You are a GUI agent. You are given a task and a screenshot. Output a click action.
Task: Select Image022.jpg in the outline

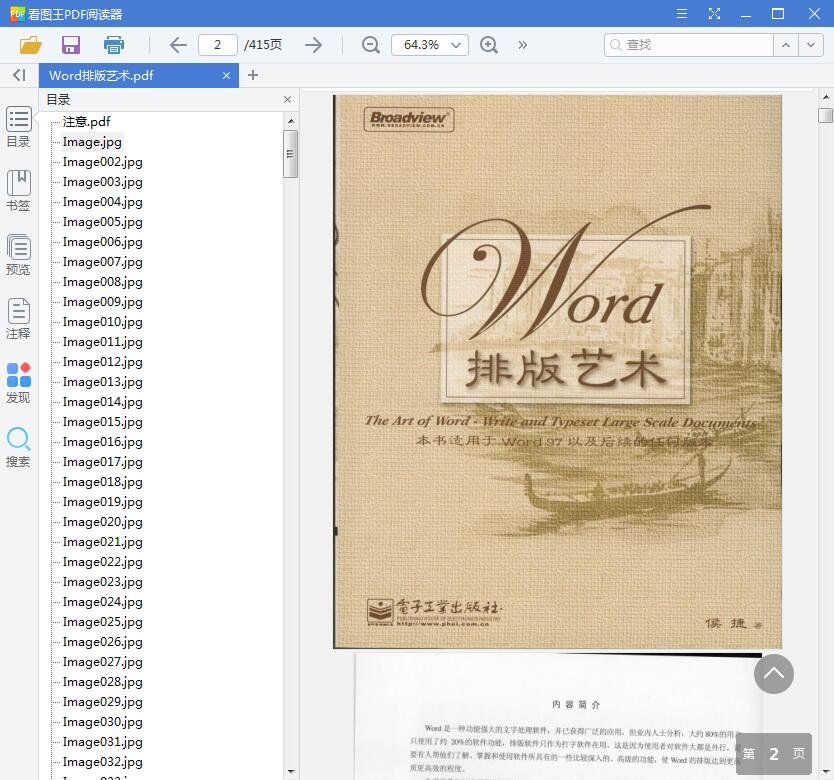(x=103, y=562)
